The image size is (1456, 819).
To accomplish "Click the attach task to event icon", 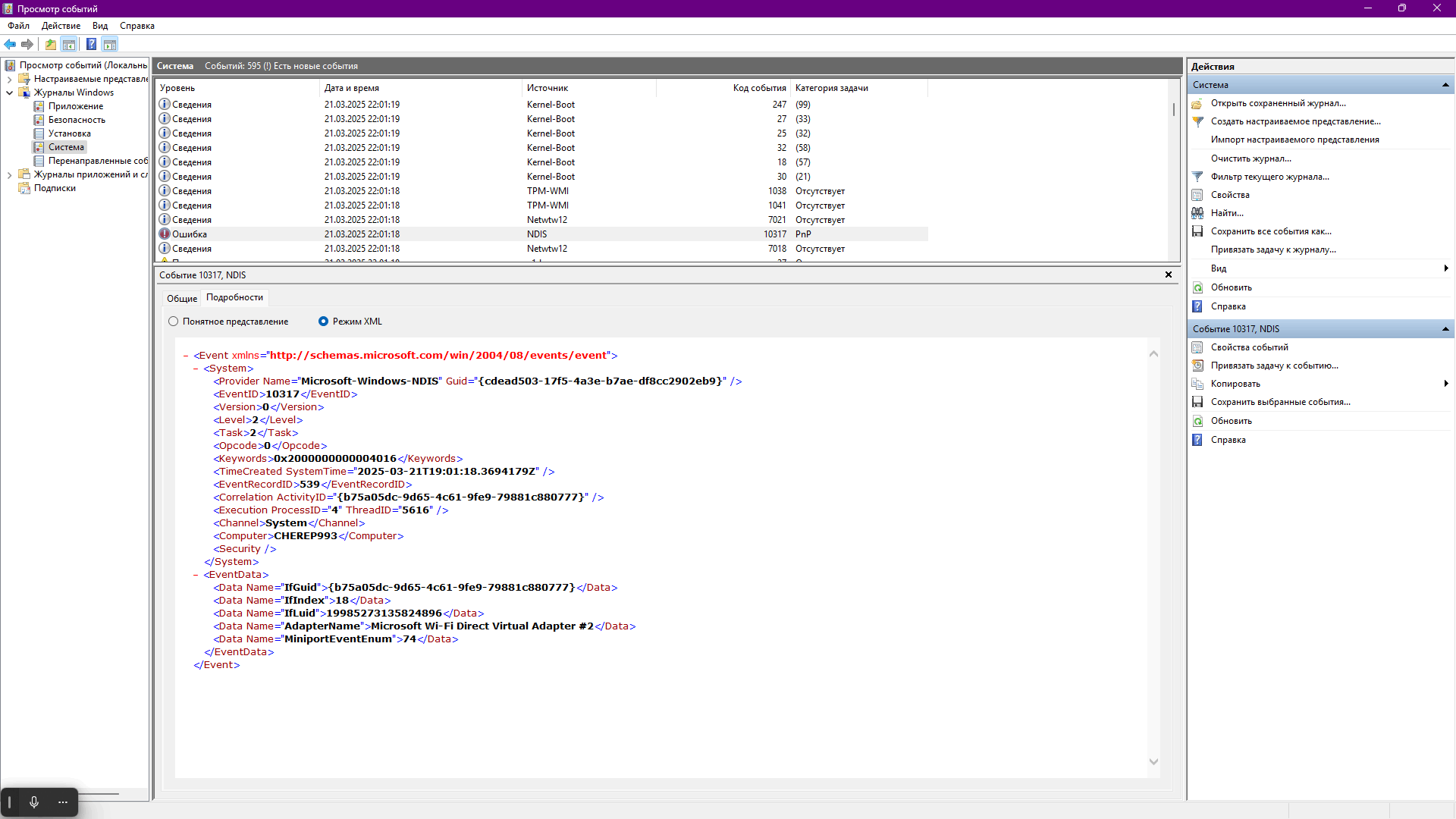I will [1197, 366].
